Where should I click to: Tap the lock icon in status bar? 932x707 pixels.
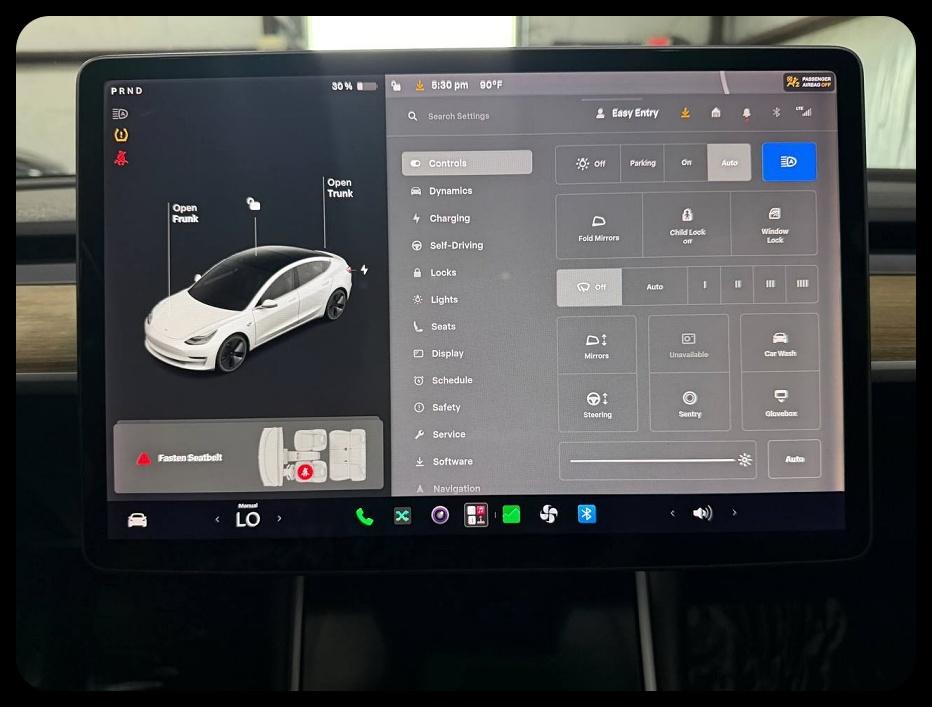(396, 86)
